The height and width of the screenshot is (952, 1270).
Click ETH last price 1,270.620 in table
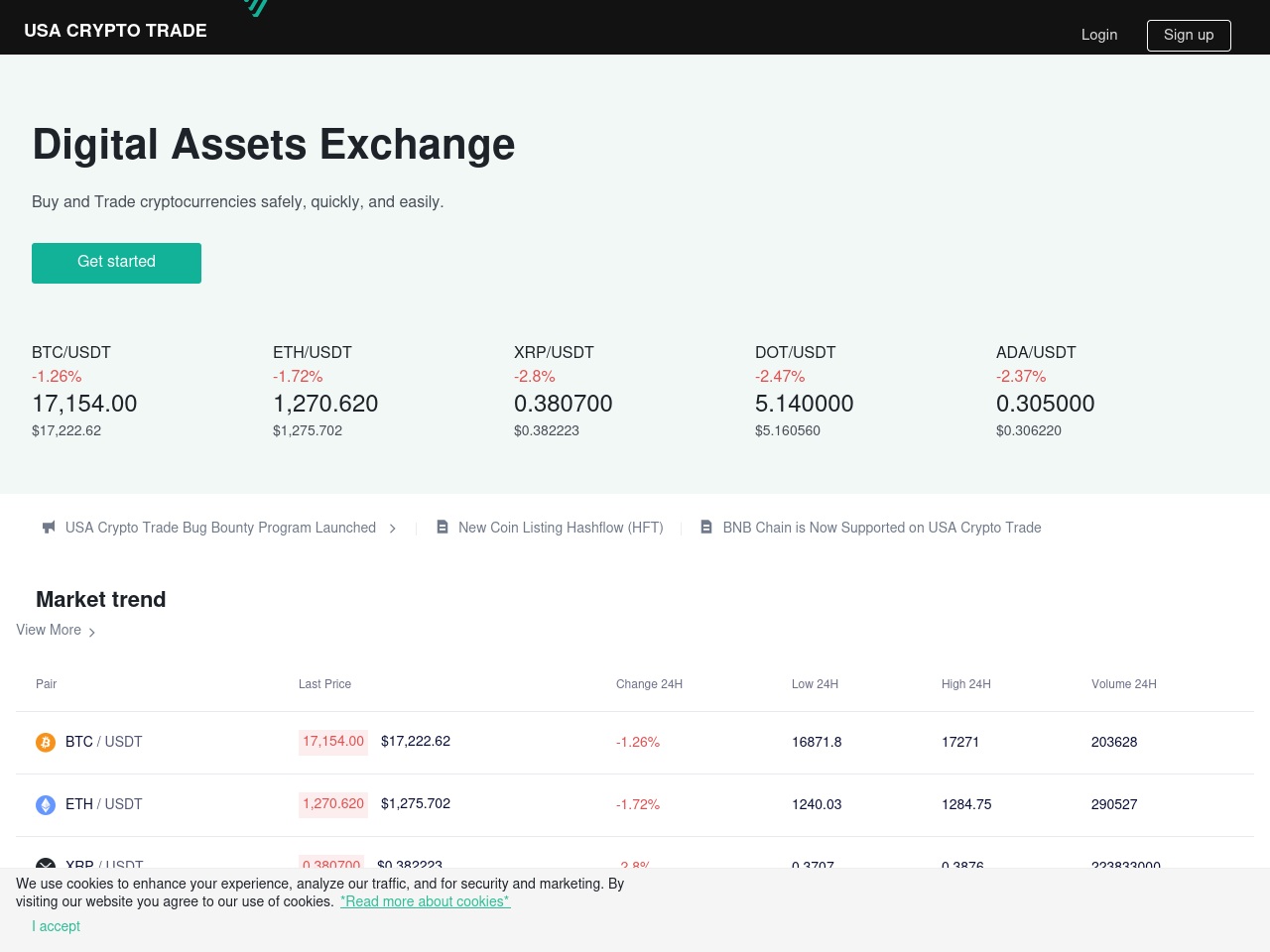pyautogui.click(x=333, y=804)
